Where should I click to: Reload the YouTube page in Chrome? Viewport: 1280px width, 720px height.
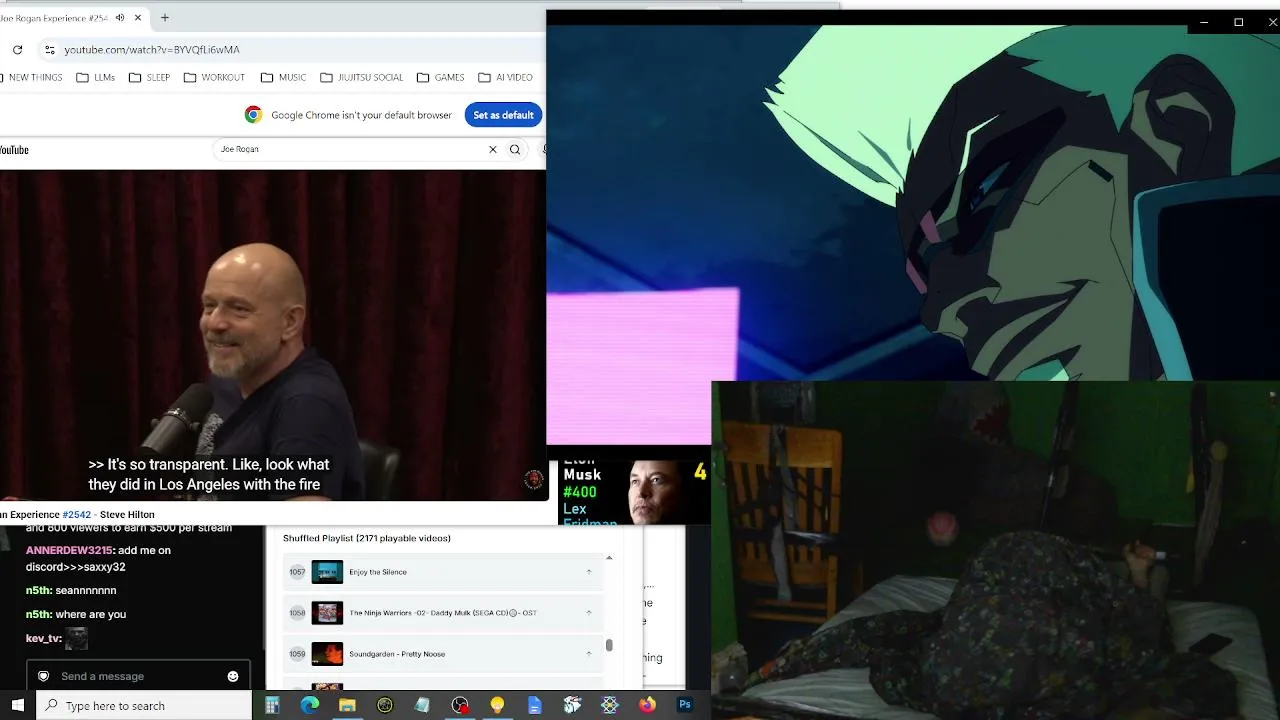(x=17, y=50)
